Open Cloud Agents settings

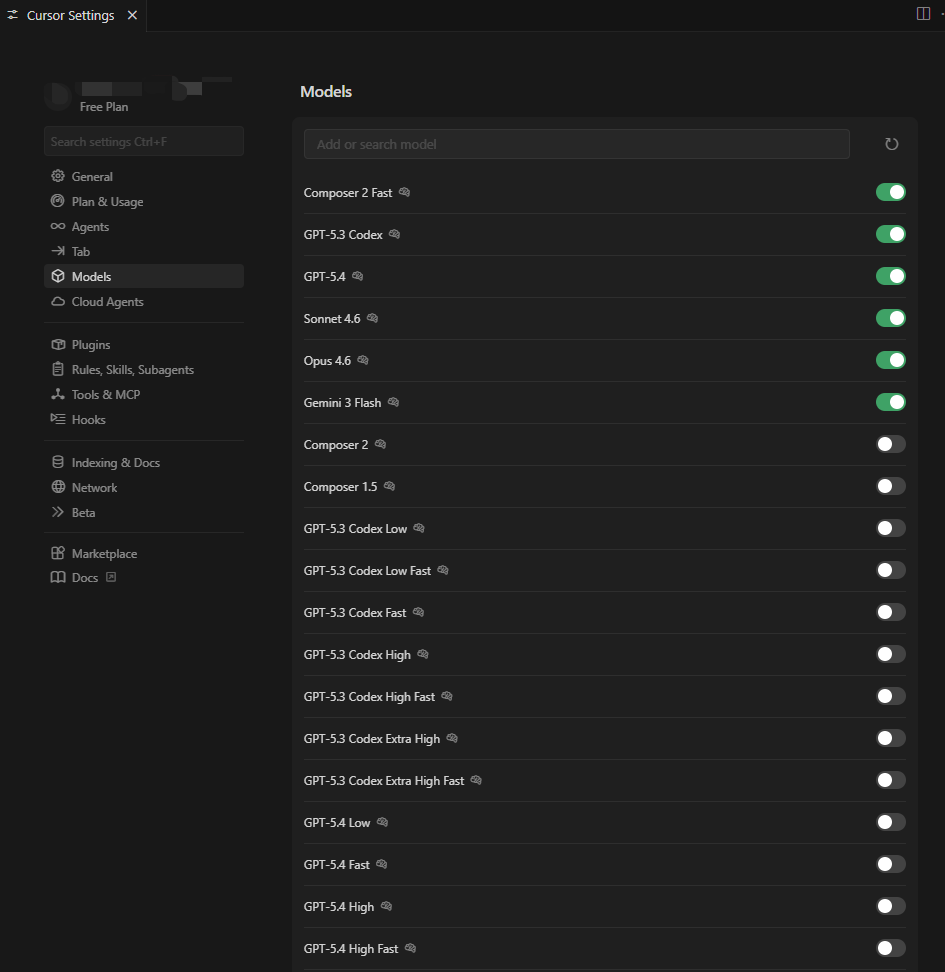tap(144, 302)
